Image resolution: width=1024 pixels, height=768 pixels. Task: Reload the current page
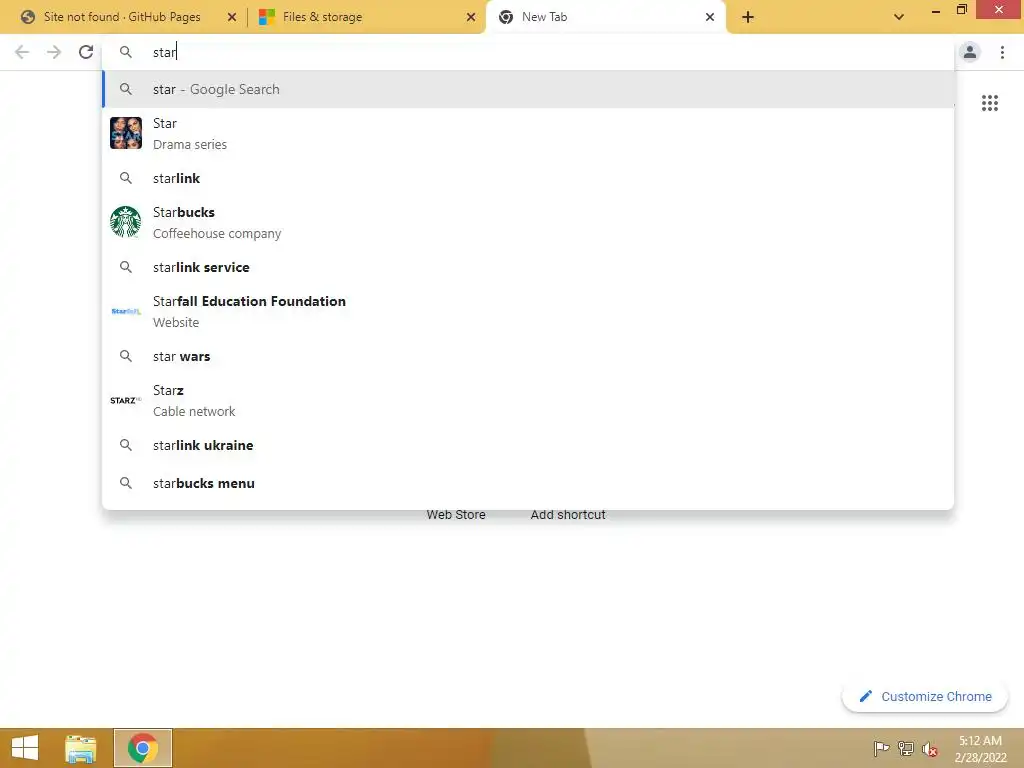[86, 52]
